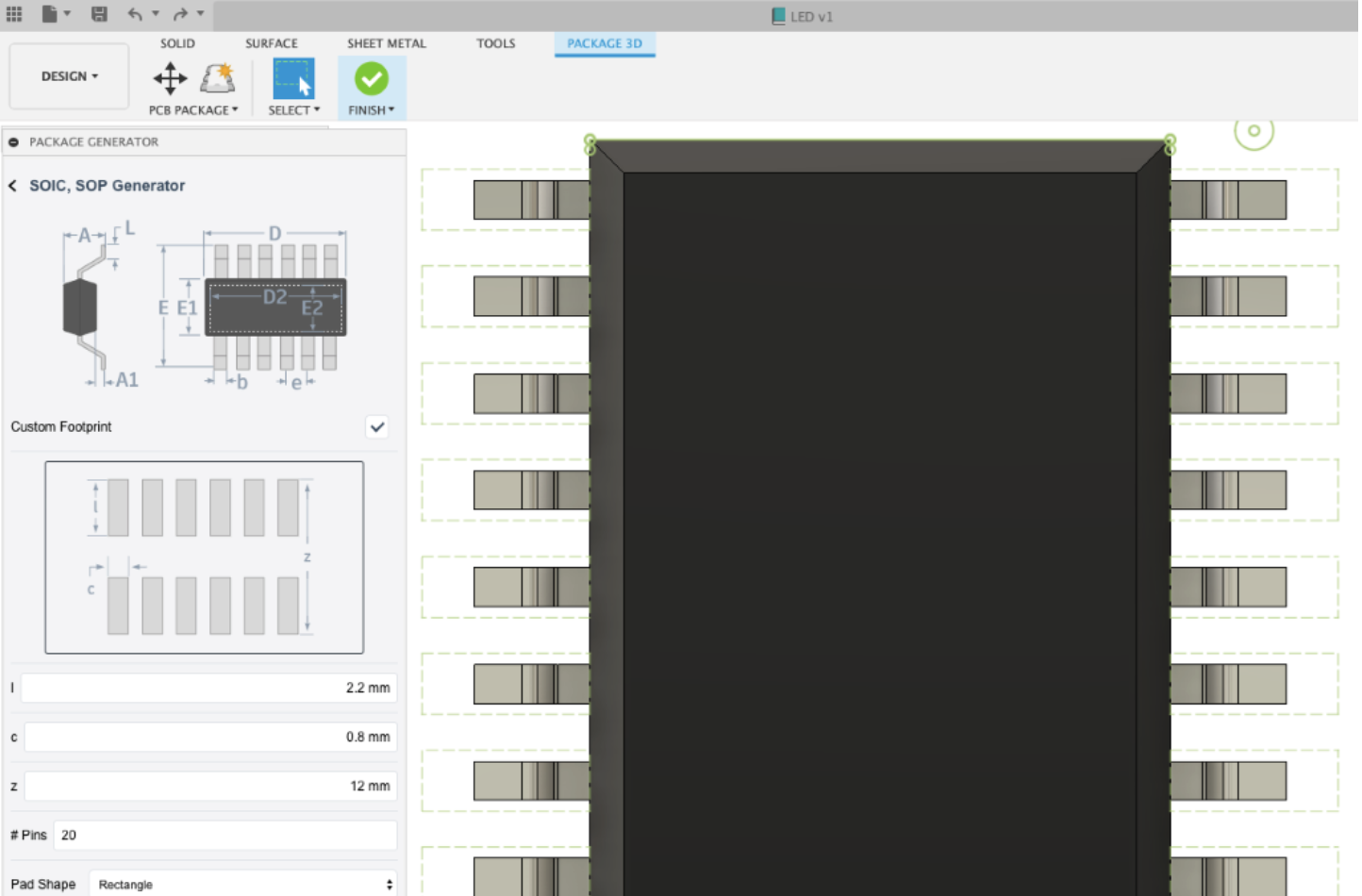Edit the c value field showing 0.8 mm
Screen dimensions: 1362x896
210,737
